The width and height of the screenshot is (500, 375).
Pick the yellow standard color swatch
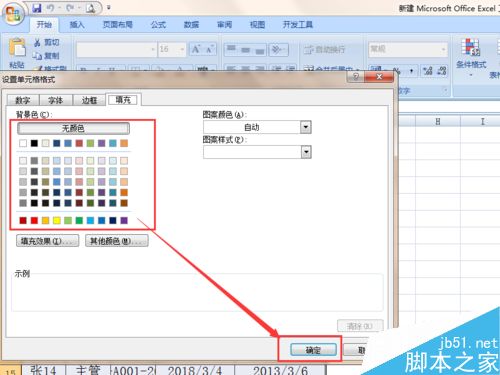point(57,220)
